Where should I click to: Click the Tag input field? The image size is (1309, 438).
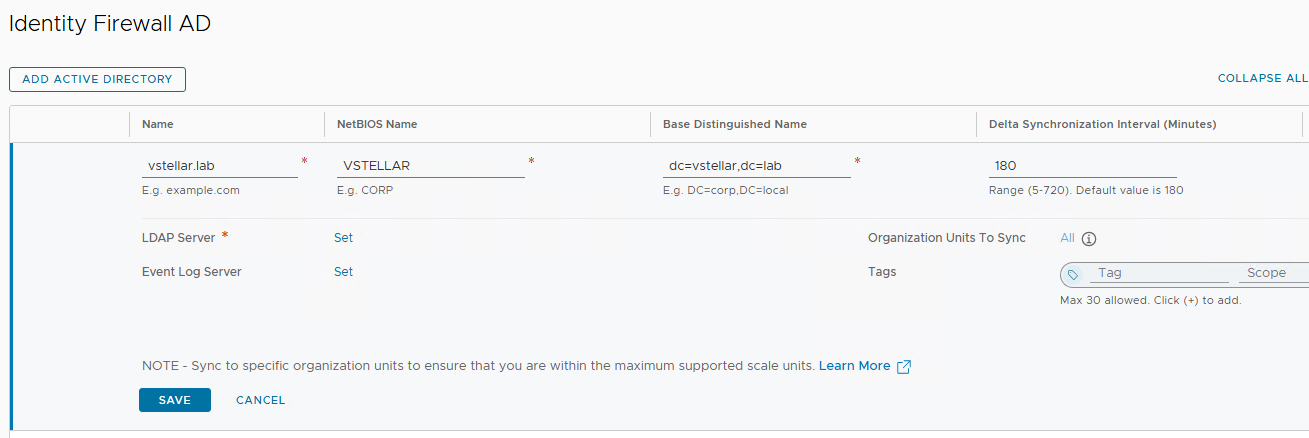tap(1160, 273)
